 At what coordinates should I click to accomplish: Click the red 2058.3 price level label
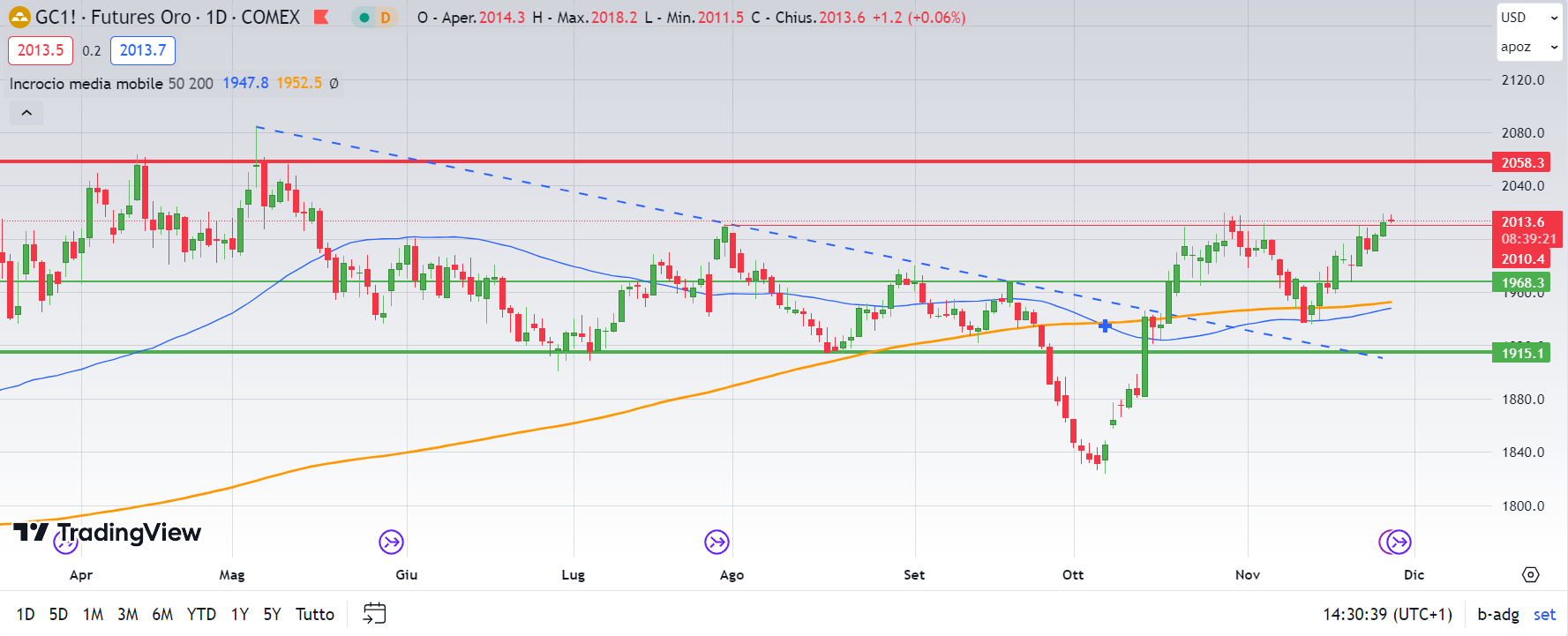(1523, 162)
